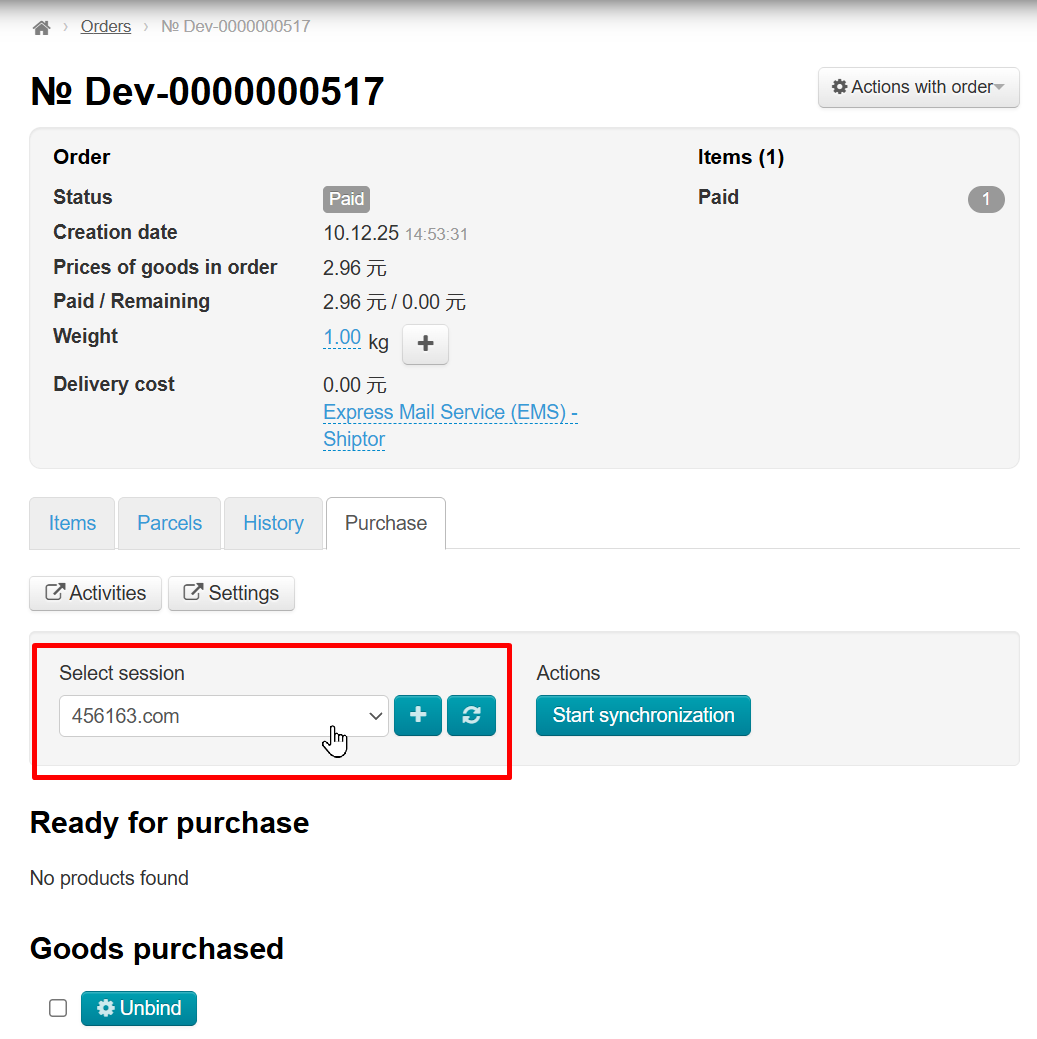Open Activities in external window
Viewport: 1037px width, 1039px height.
pos(96,593)
